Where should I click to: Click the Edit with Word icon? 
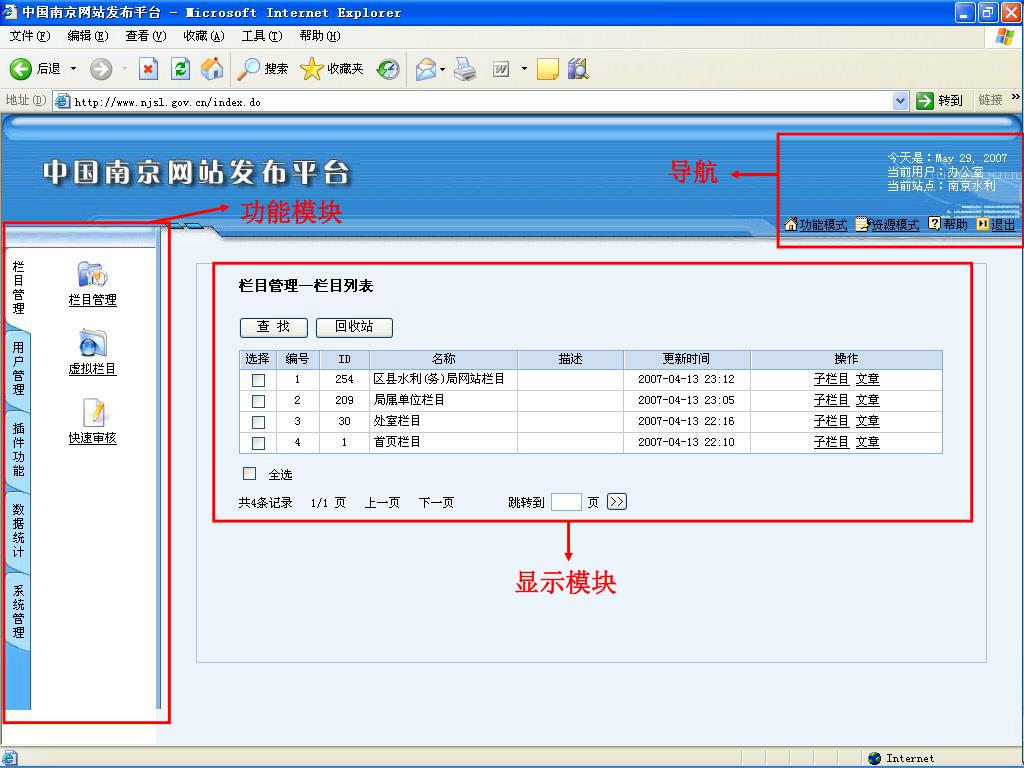coord(501,69)
